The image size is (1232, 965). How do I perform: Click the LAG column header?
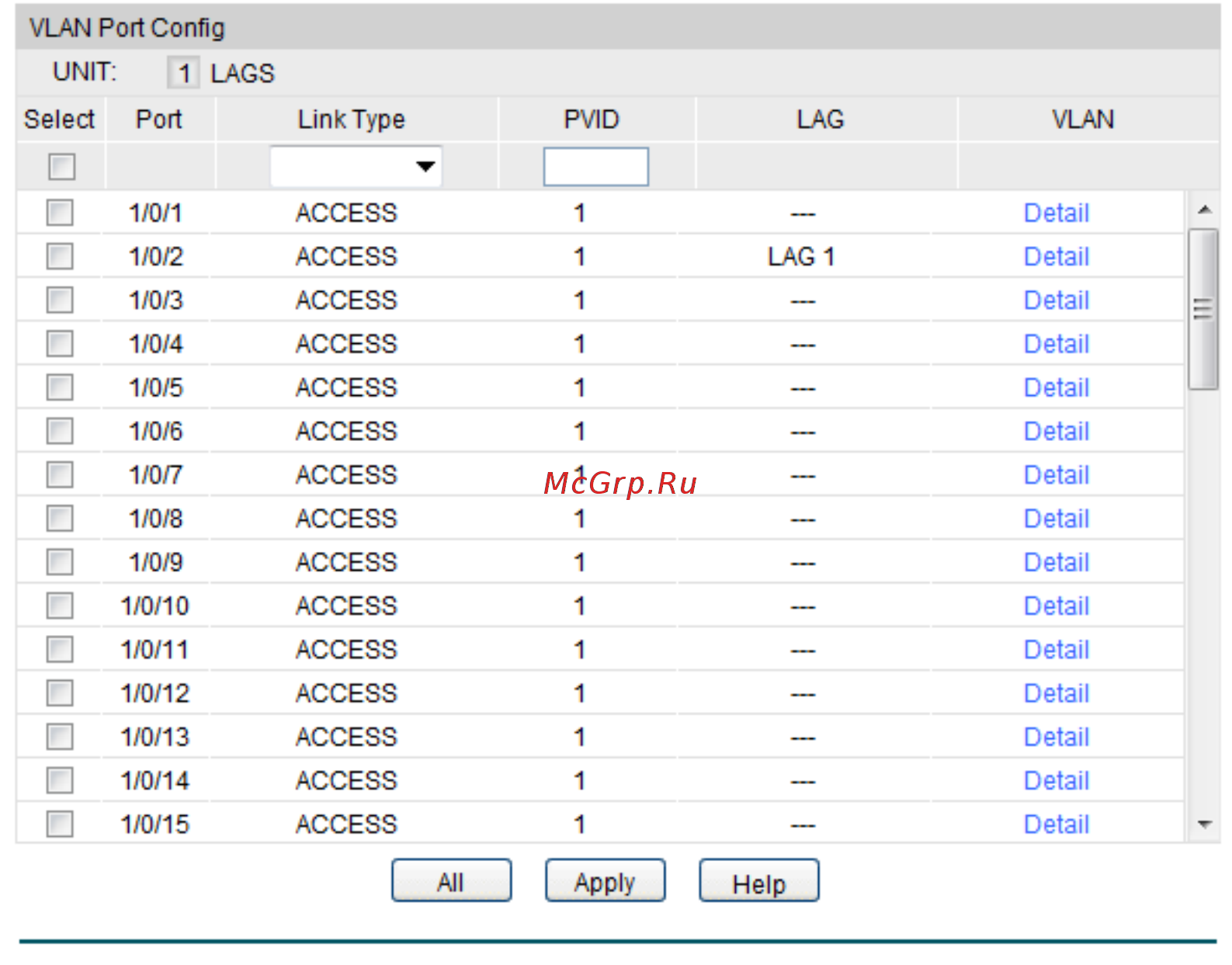(x=820, y=119)
